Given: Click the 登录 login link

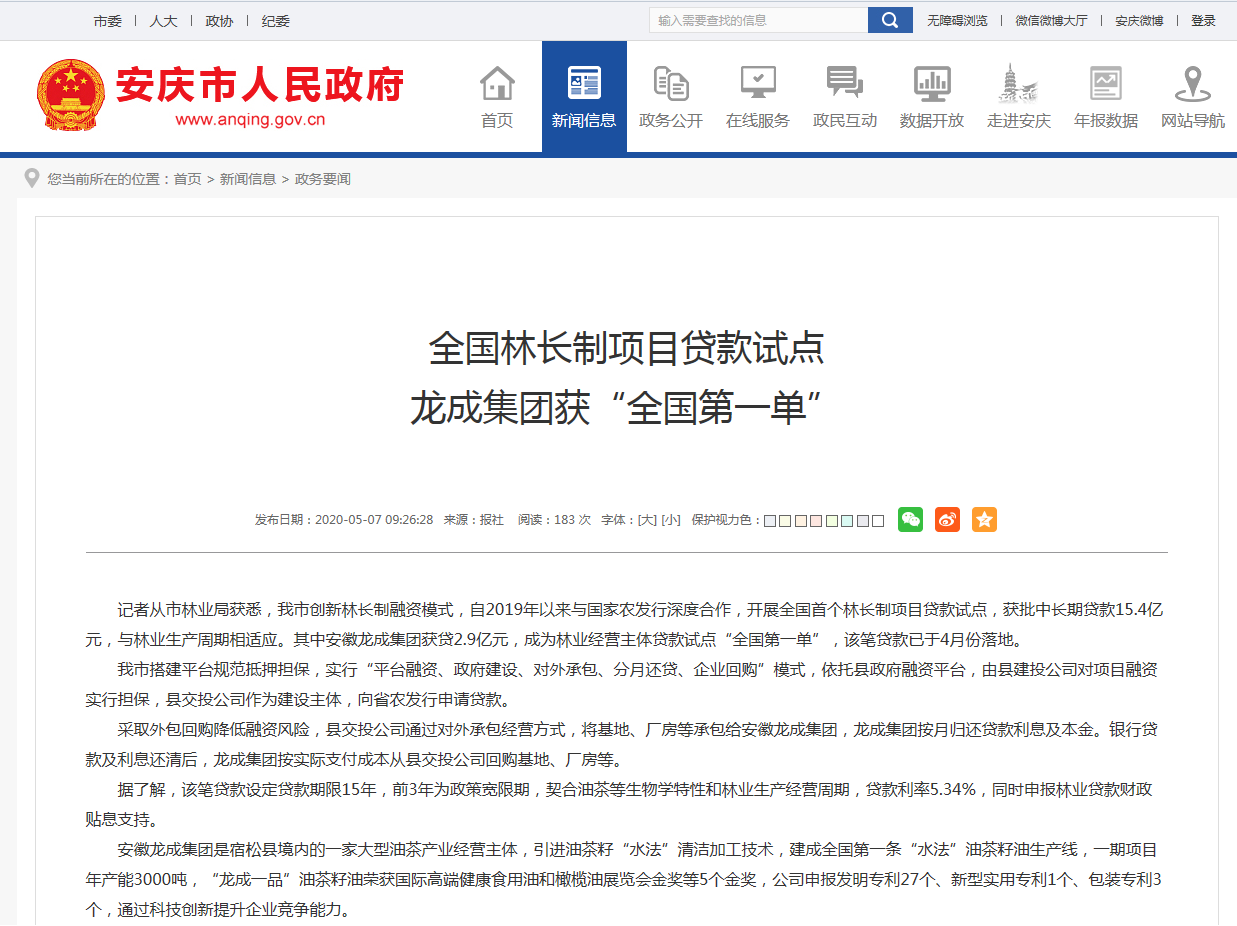Looking at the screenshot, I should pos(1203,20).
